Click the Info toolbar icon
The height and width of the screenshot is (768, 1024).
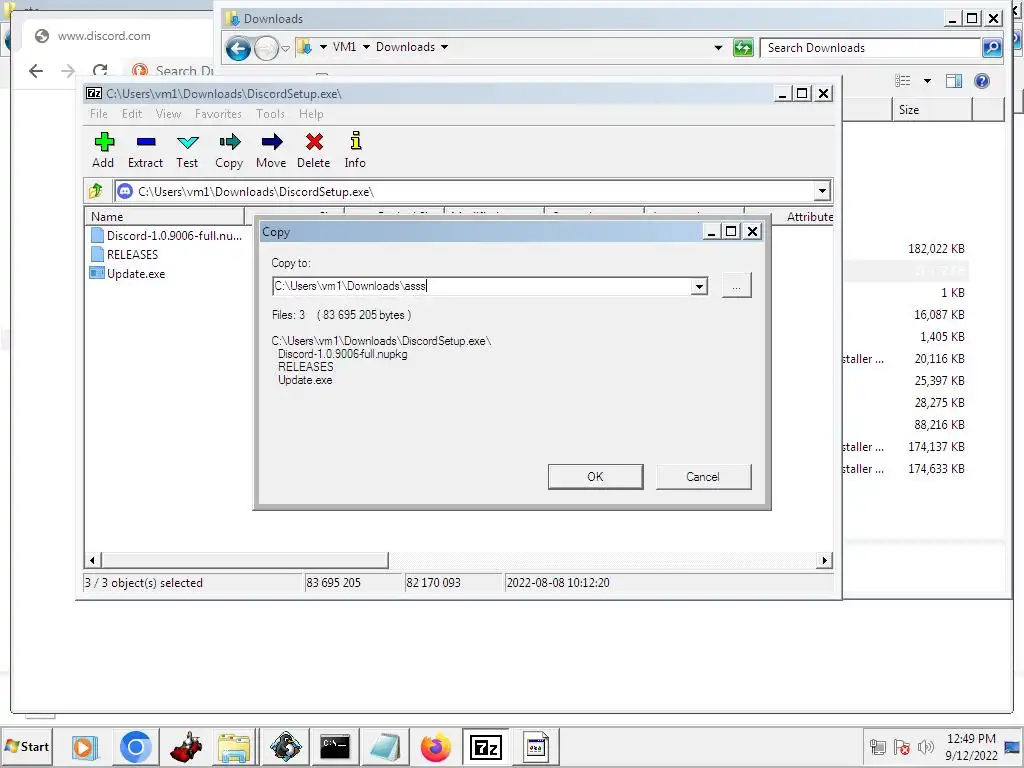click(355, 150)
